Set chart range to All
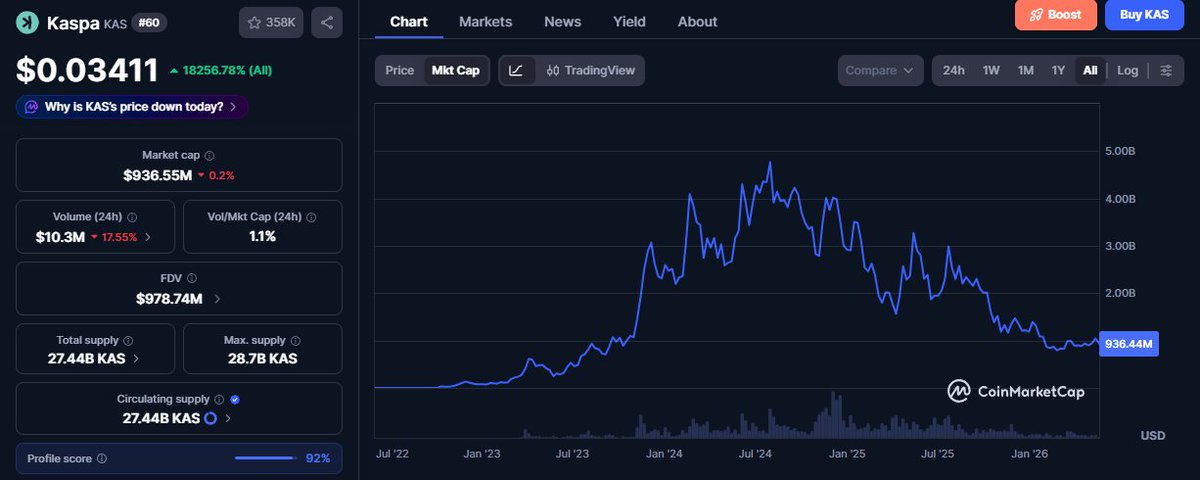Image resolution: width=1200 pixels, height=480 pixels. 1090,70
